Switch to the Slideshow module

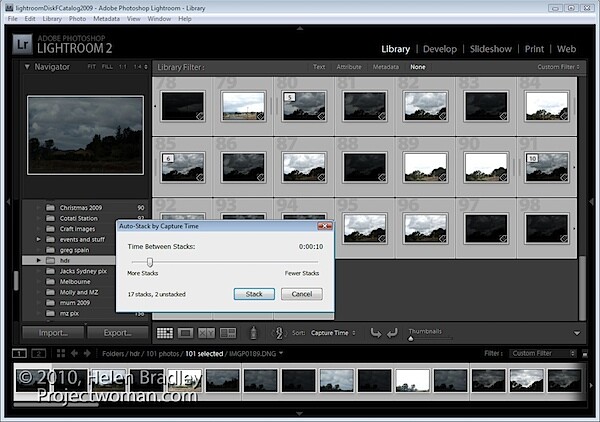coord(491,49)
